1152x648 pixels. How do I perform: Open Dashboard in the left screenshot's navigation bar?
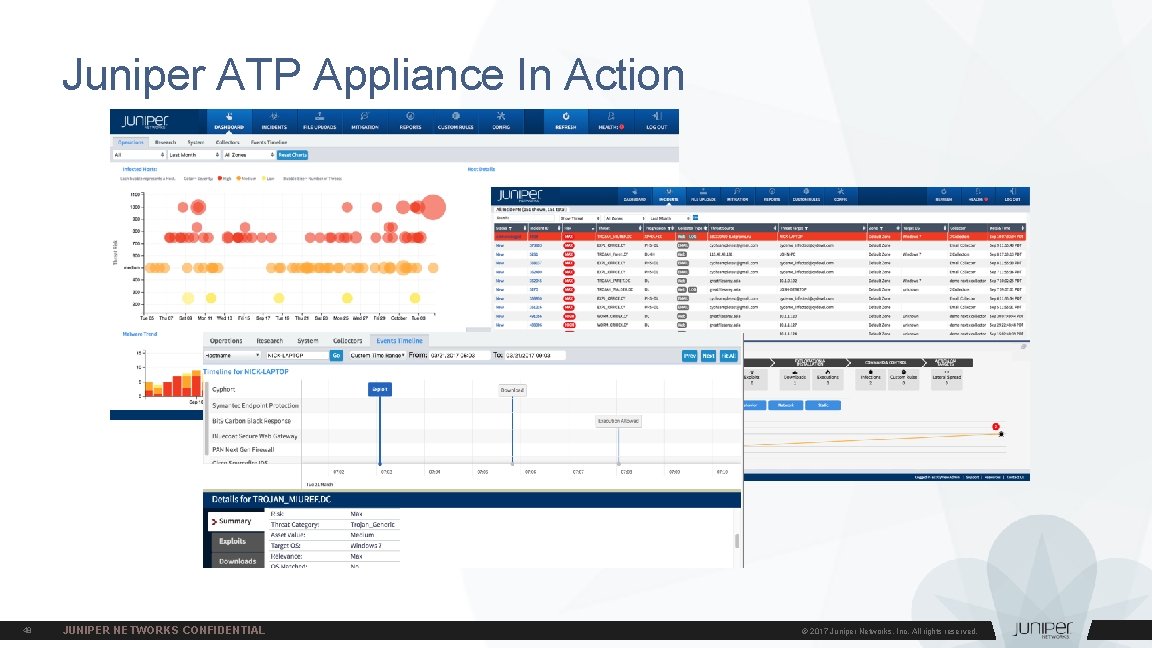[228, 121]
